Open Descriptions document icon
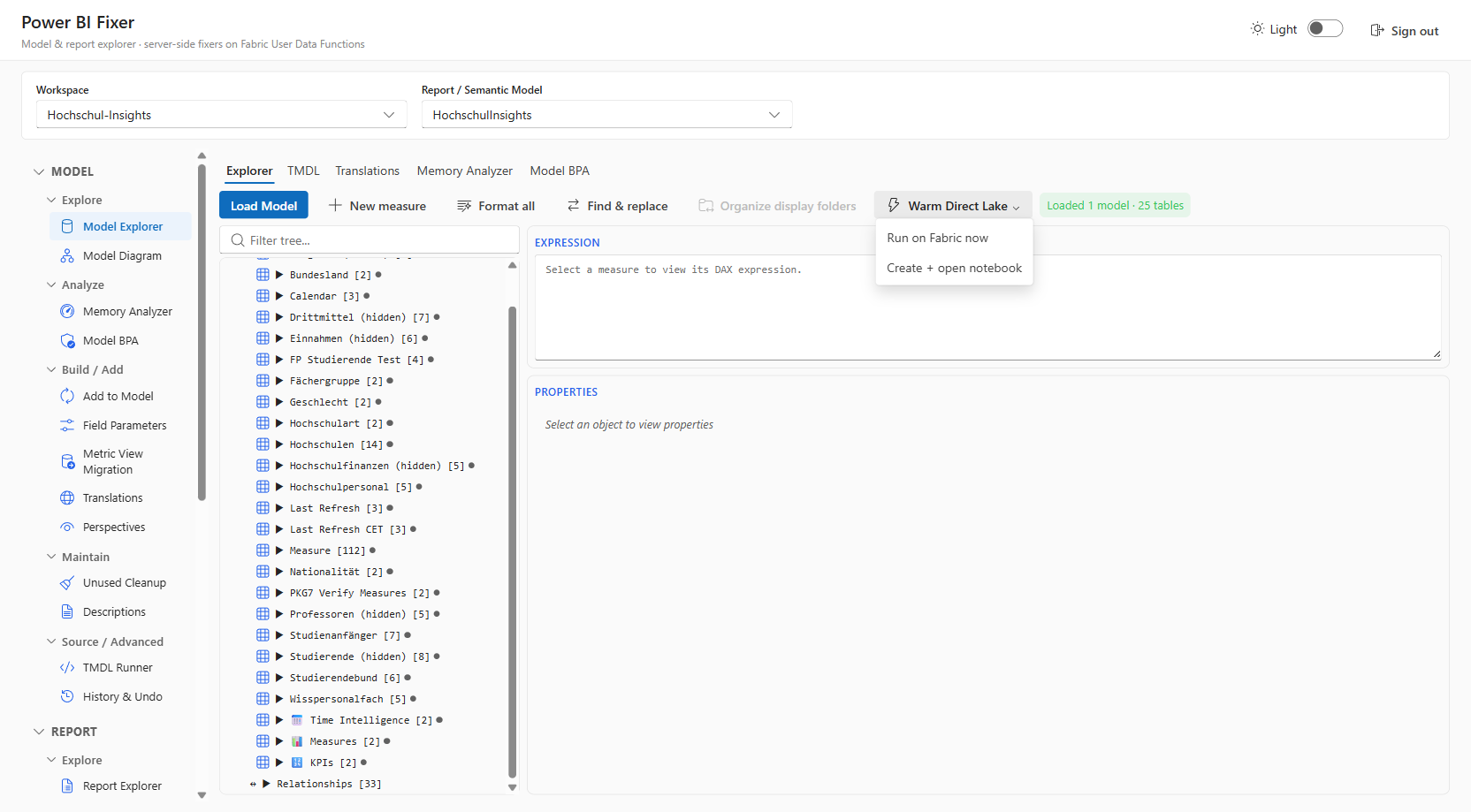This screenshot has width=1471, height=812. 67,611
